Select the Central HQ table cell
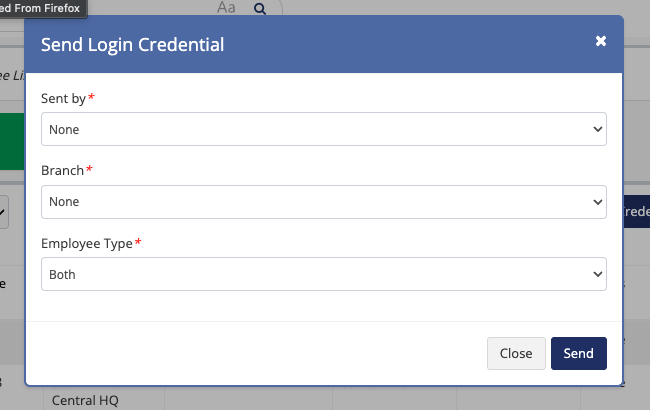 [x=85, y=400]
